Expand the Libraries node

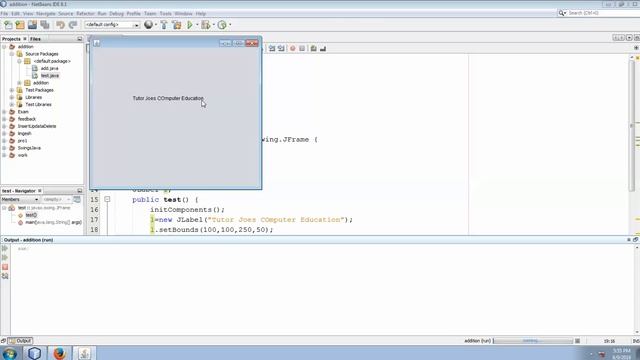click(x=12, y=98)
